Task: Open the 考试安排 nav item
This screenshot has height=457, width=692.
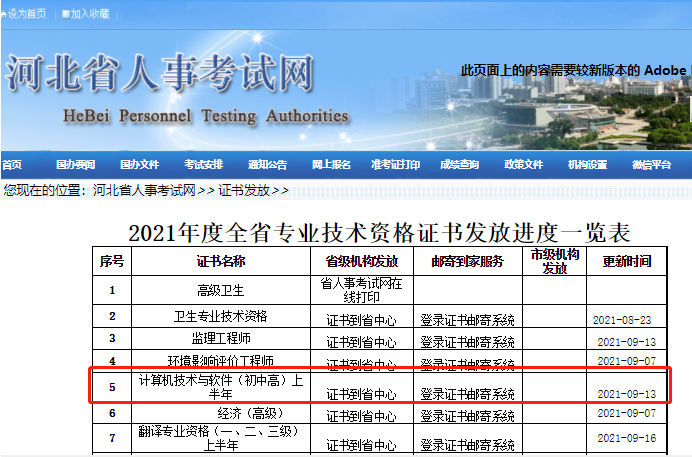Action: [x=203, y=165]
